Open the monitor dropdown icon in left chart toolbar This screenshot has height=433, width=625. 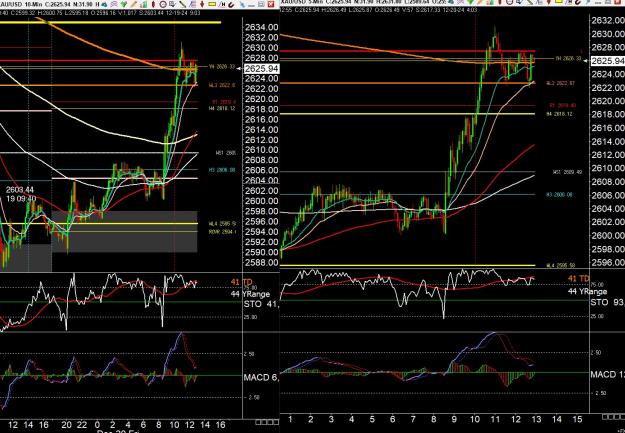click(173, 4)
